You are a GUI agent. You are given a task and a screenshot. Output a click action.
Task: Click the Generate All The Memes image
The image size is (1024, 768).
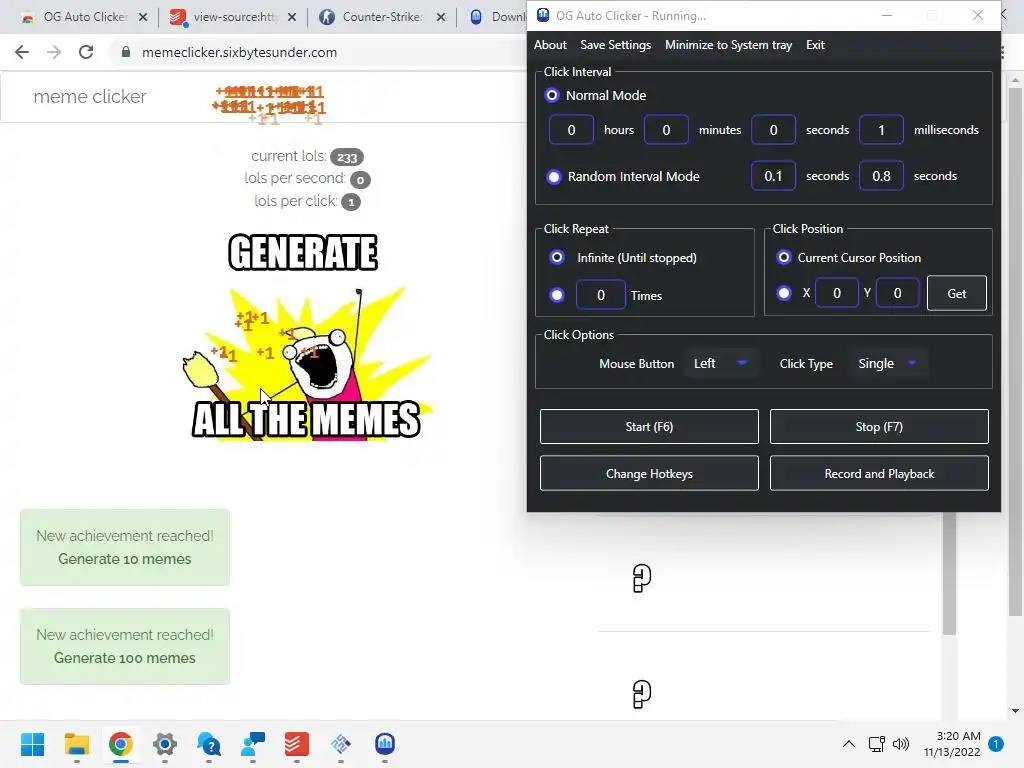tap(304, 336)
